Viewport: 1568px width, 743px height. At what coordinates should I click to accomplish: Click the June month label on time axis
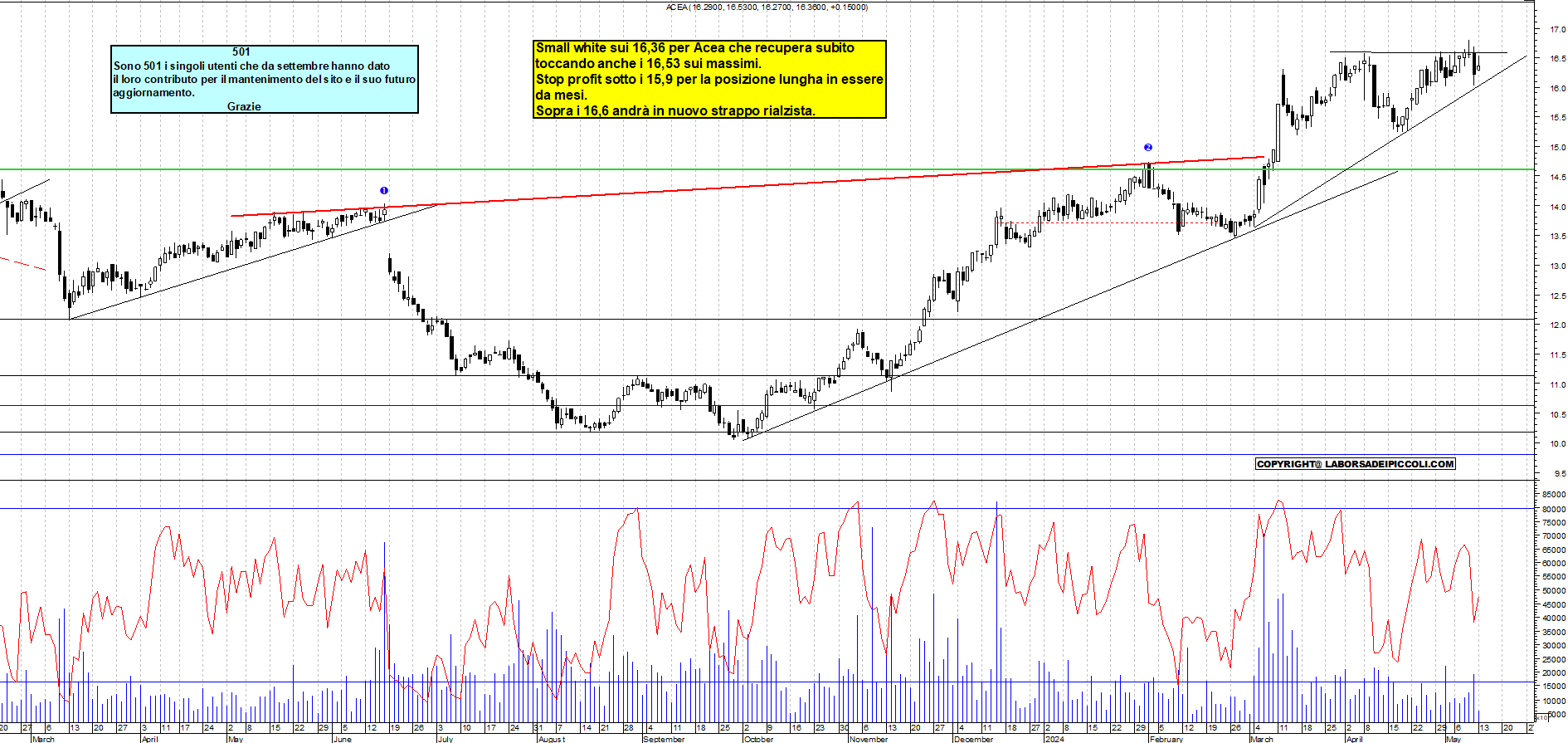(343, 739)
